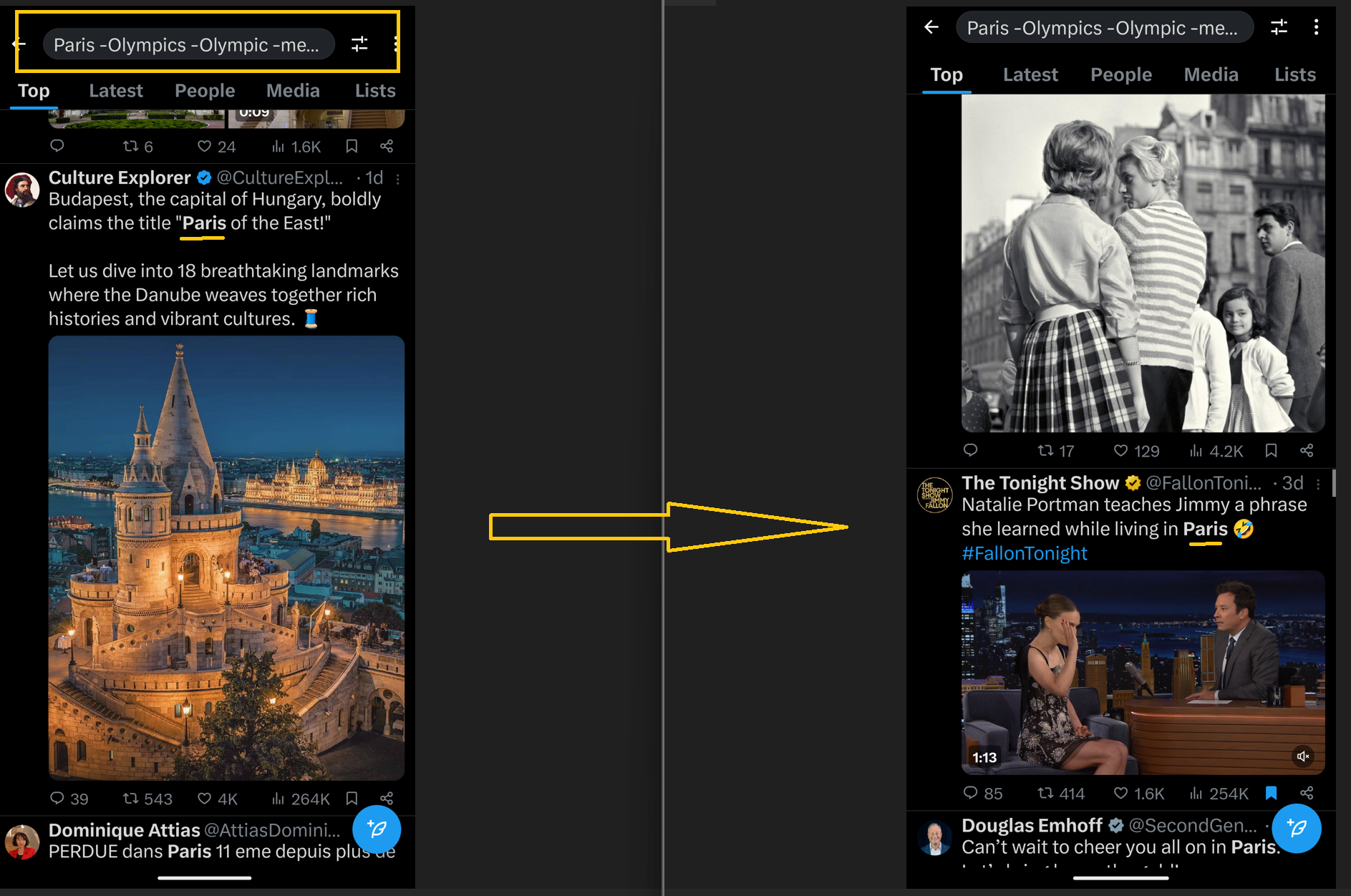Unmute the Tonight Show video
1351x896 pixels.
[1303, 756]
